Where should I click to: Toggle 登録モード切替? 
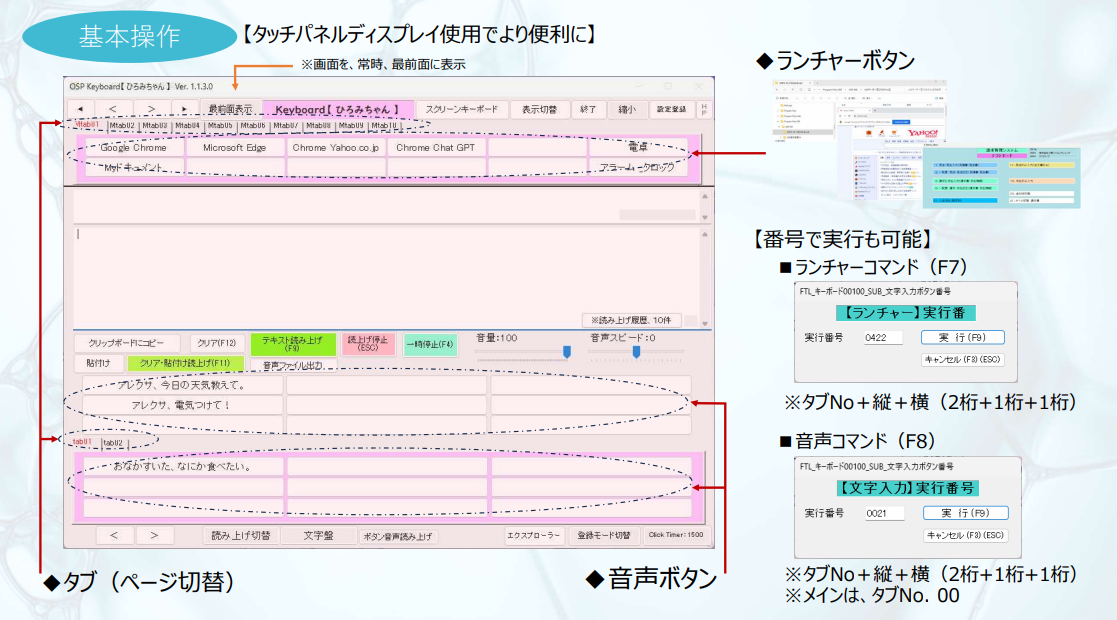[x=603, y=535]
